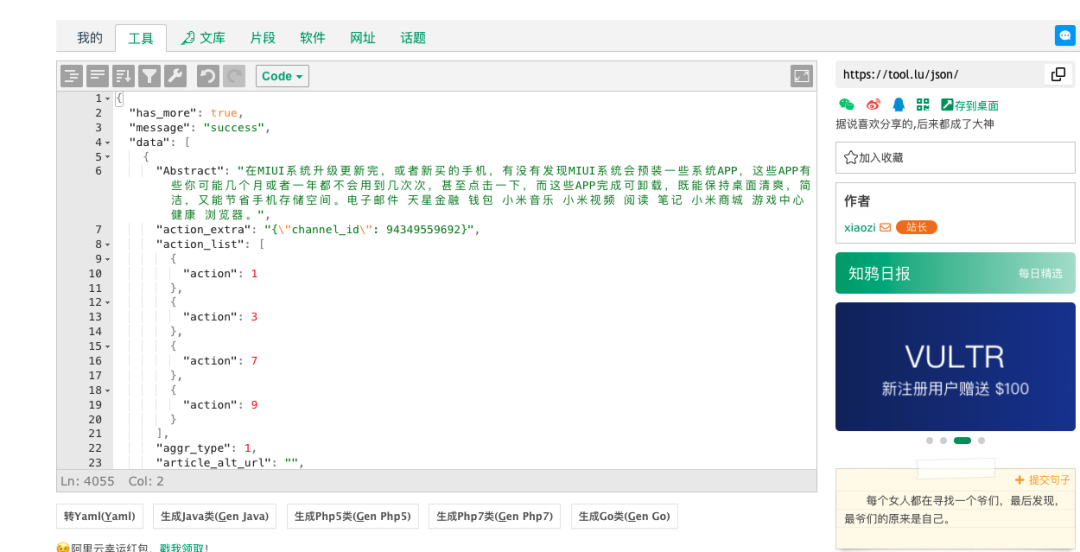Click 提交句子 submit sentence link
The width and height of the screenshot is (1080, 552).
(1043, 480)
